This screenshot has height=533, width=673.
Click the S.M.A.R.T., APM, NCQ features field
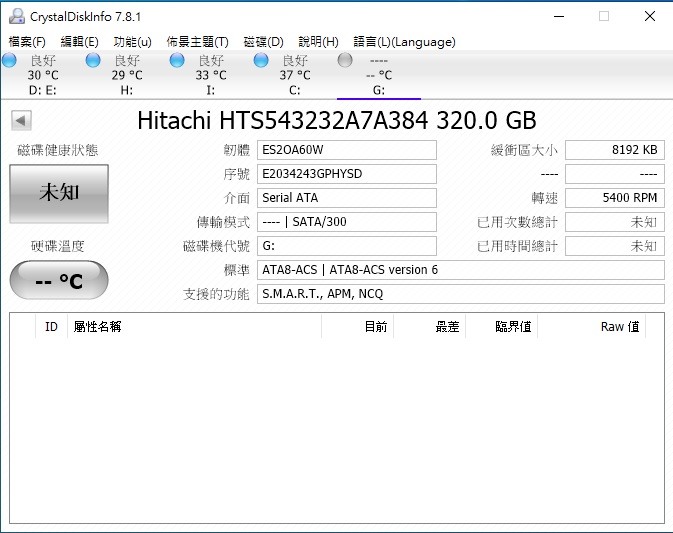[x=461, y=294]
